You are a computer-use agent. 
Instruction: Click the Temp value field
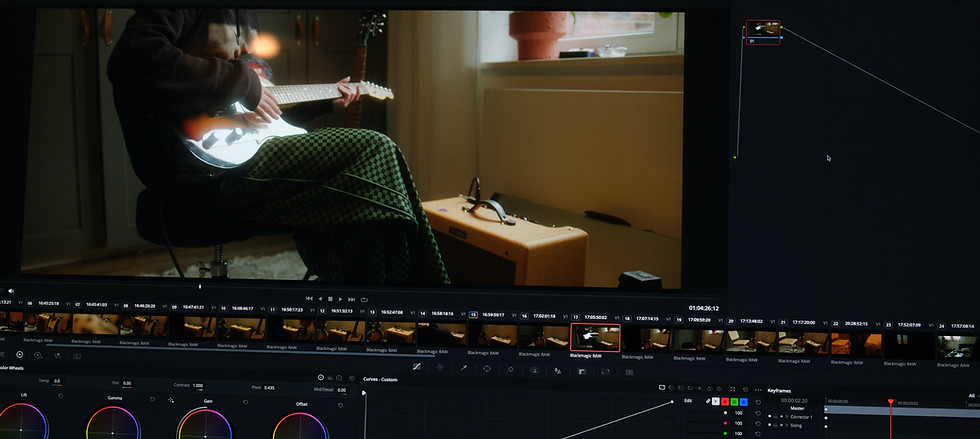coord(57,381)
